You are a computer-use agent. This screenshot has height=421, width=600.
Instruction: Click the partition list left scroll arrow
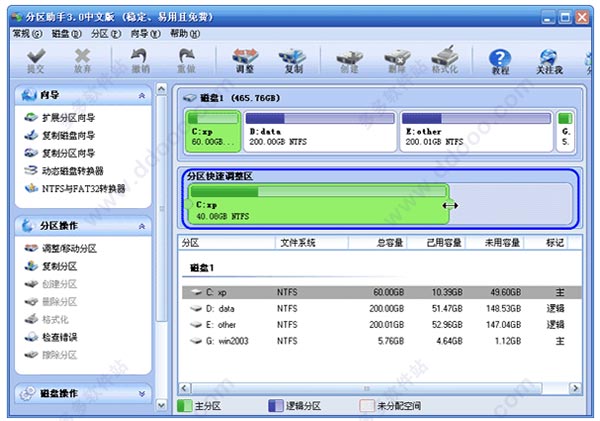point(184,388)
